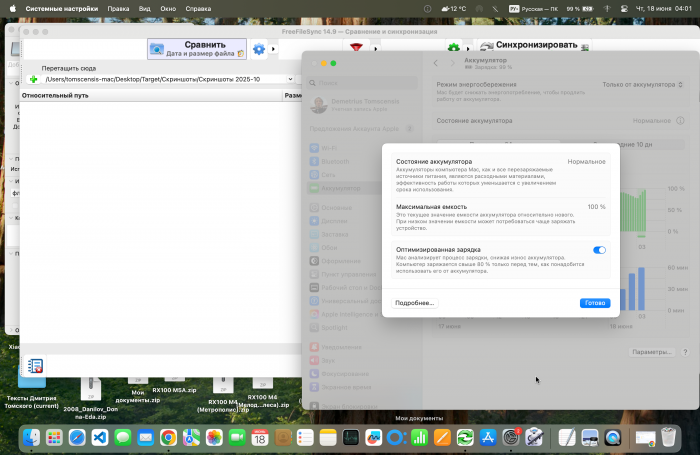The image size is (700, 455).
Task: Click the log list icon at bottom left
Action: click(35, 366)
